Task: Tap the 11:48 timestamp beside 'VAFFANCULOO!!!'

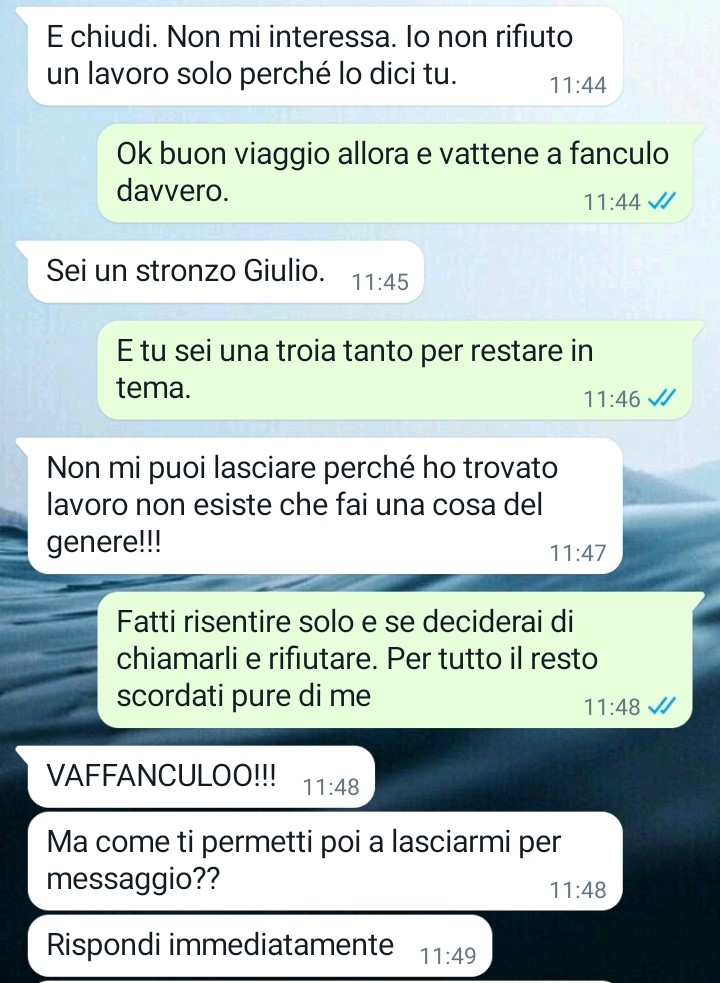Action: click(x=331, y=787)
